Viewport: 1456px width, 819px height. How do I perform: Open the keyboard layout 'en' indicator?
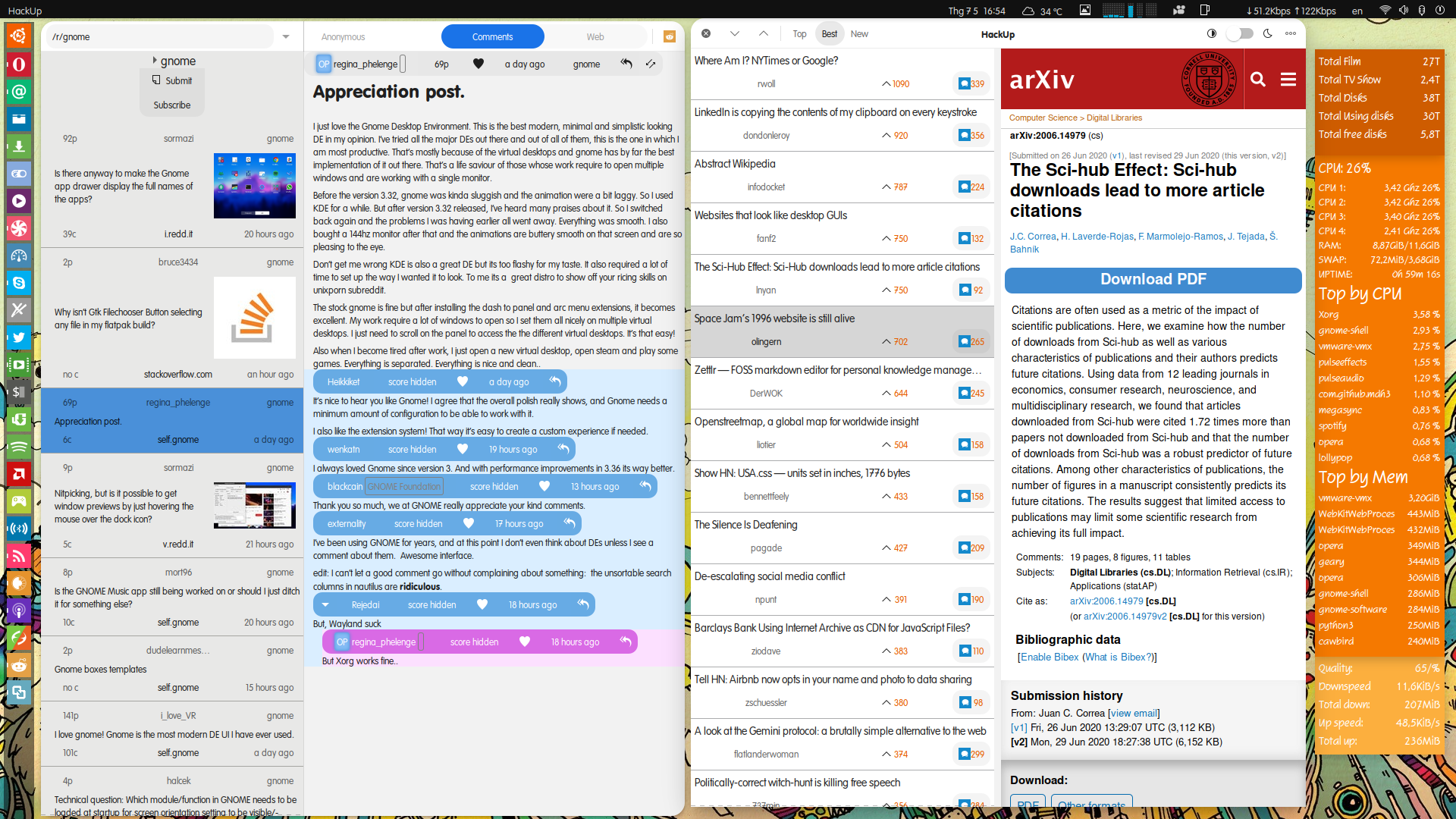point(1357,11)
